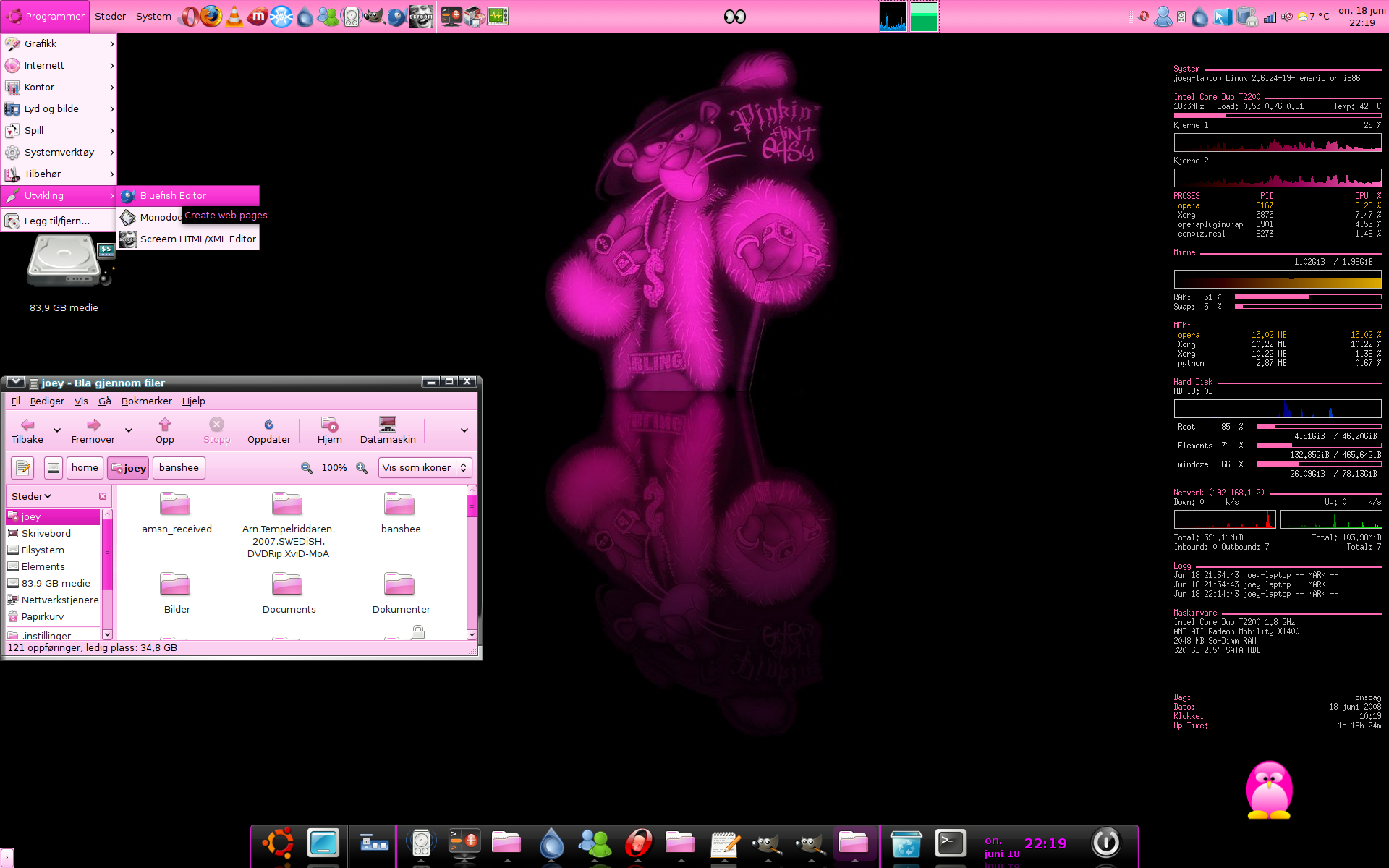This screenshot has height=868, width=1389.
Task: Open Fremover history dropdown arrow
Action: point(129,430)
